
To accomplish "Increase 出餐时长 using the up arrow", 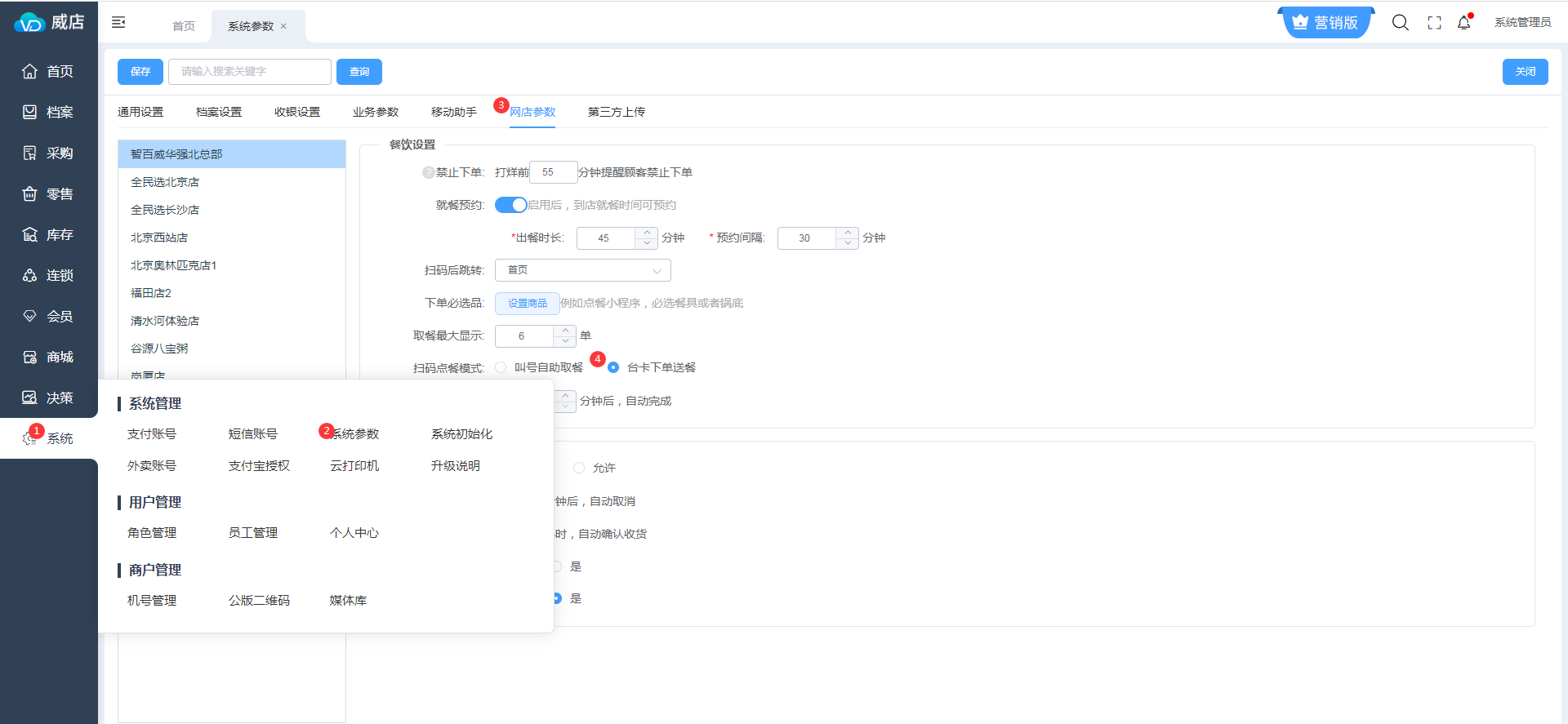I will (x=647, y=233).
